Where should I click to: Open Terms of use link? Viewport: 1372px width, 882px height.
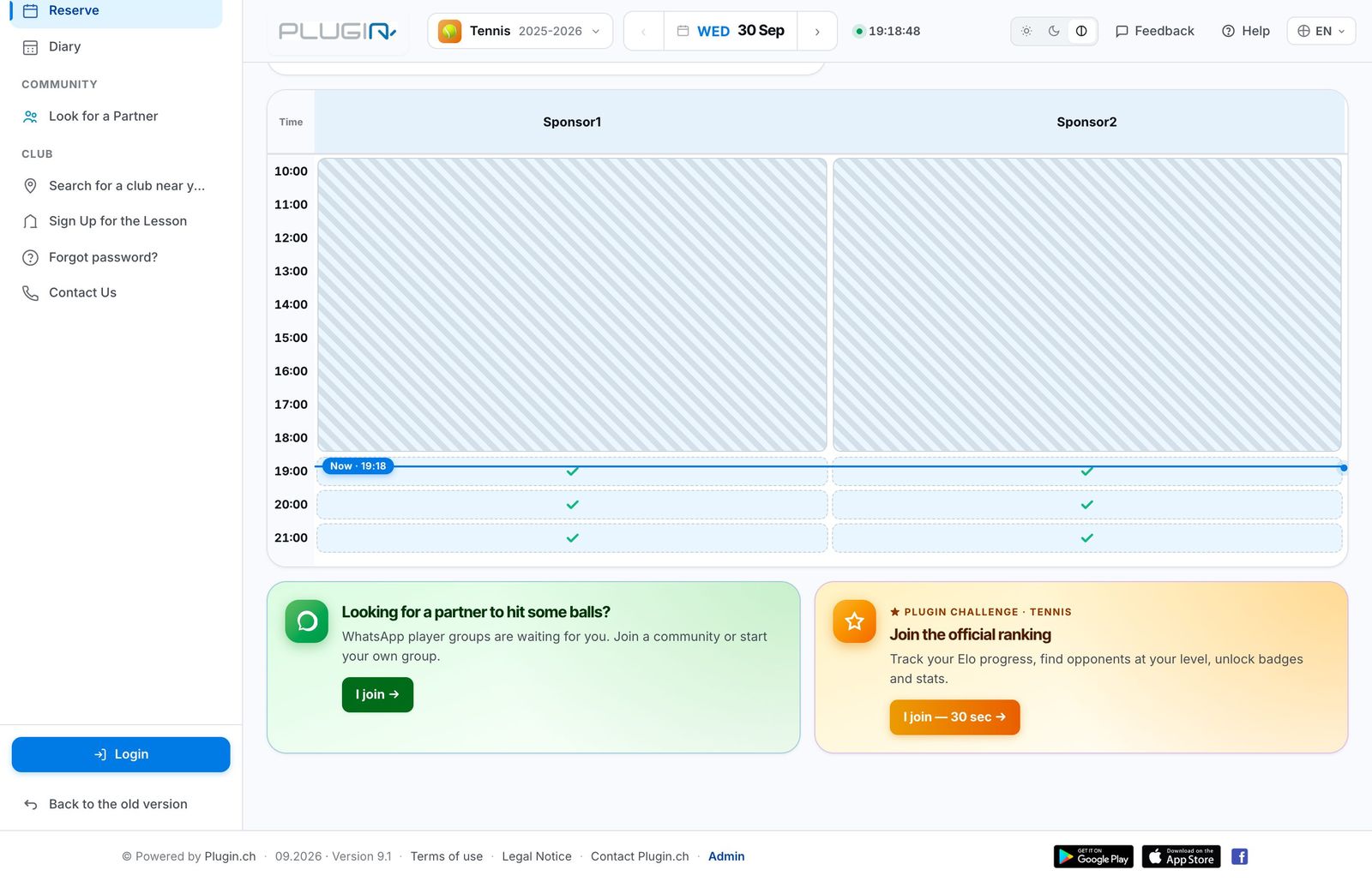pyautogui.click(x=447, y=856)
